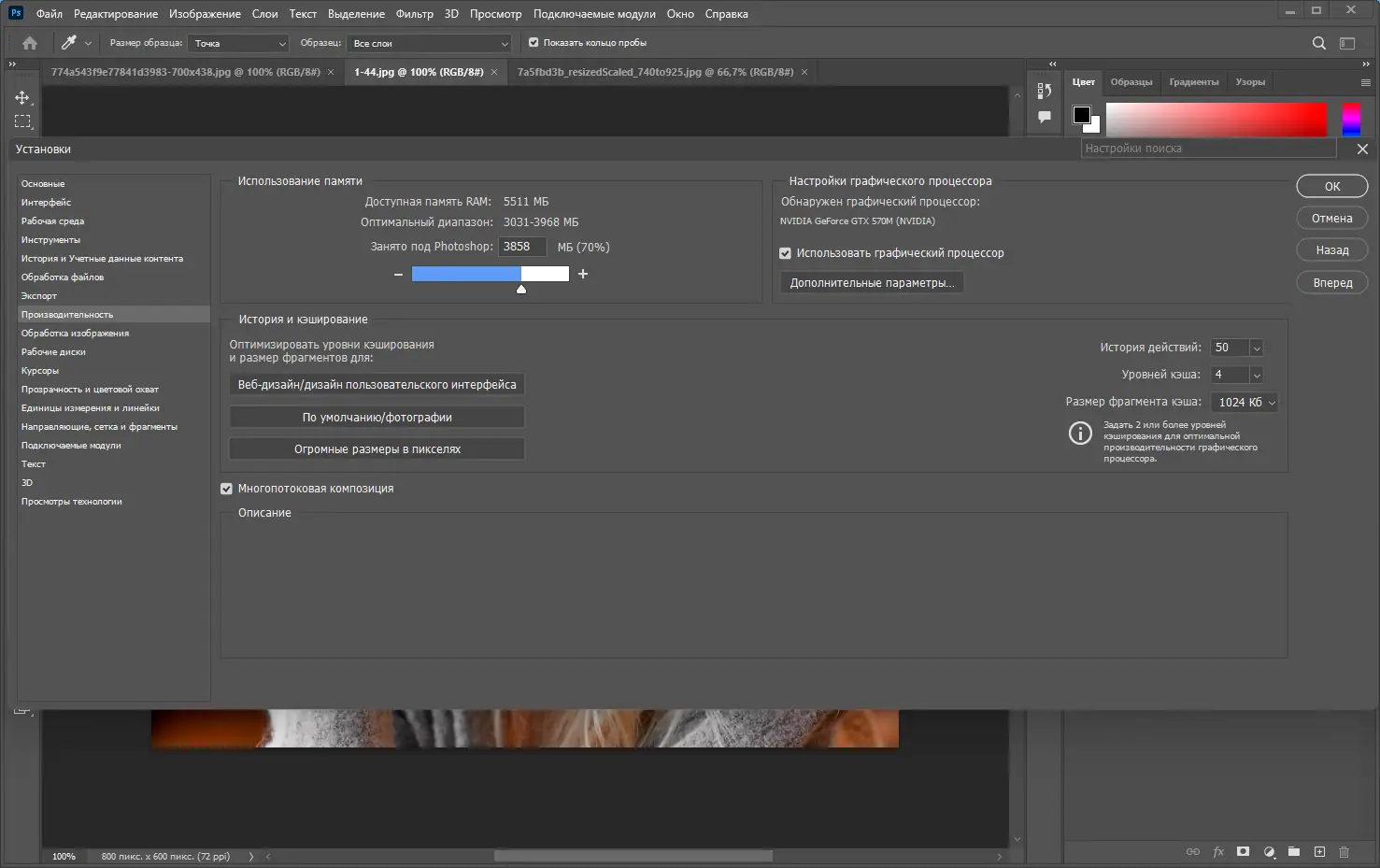
Task: Click the add layer mask icon
Action: click(x=1243, y=852)
